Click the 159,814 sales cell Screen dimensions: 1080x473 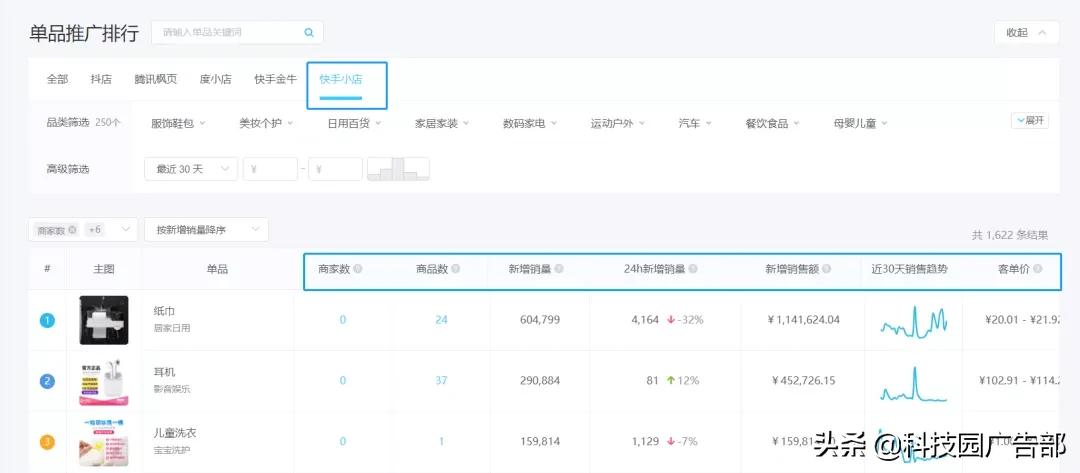click(540, 441)
